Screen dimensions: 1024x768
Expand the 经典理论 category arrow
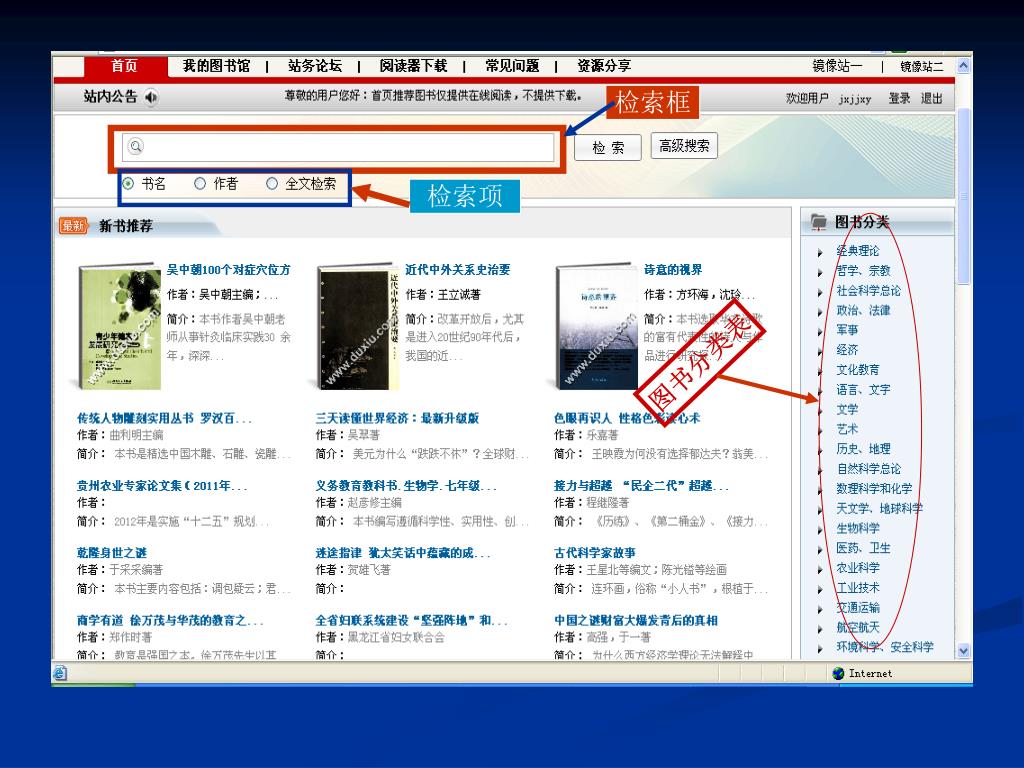(820, 252)
